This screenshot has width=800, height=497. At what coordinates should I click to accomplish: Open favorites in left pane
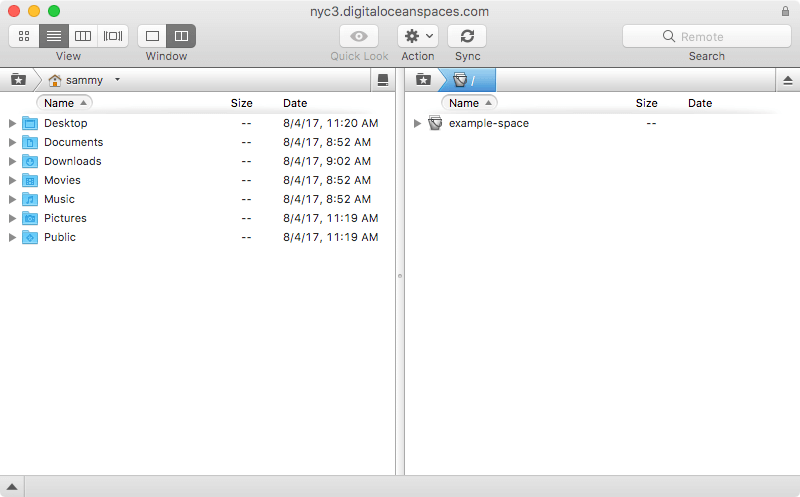[x=18, y=80]
